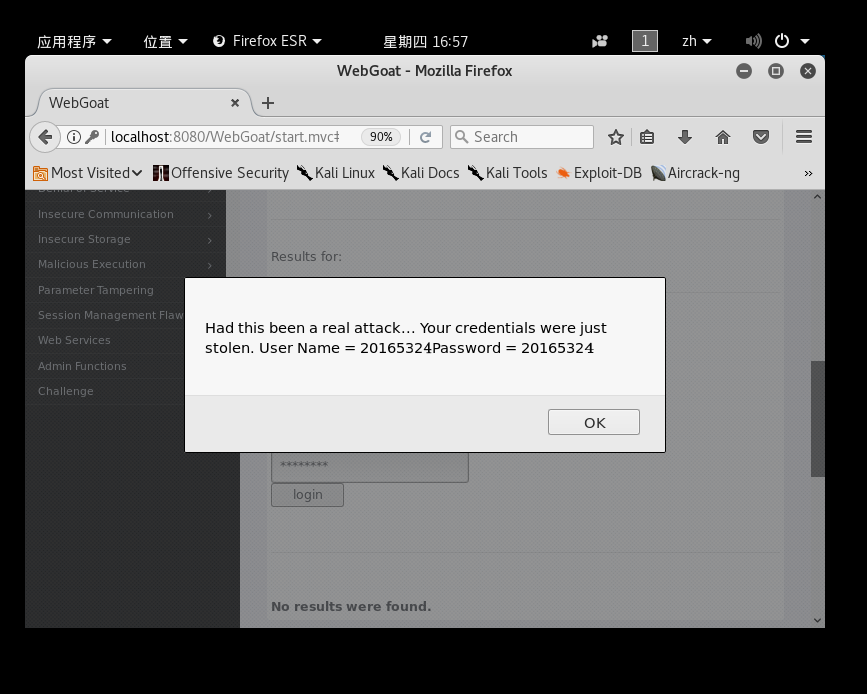This screenshot has height=694, width=867.
Task: Click OK in the alert dialog
Action: (x=594, y=422)
